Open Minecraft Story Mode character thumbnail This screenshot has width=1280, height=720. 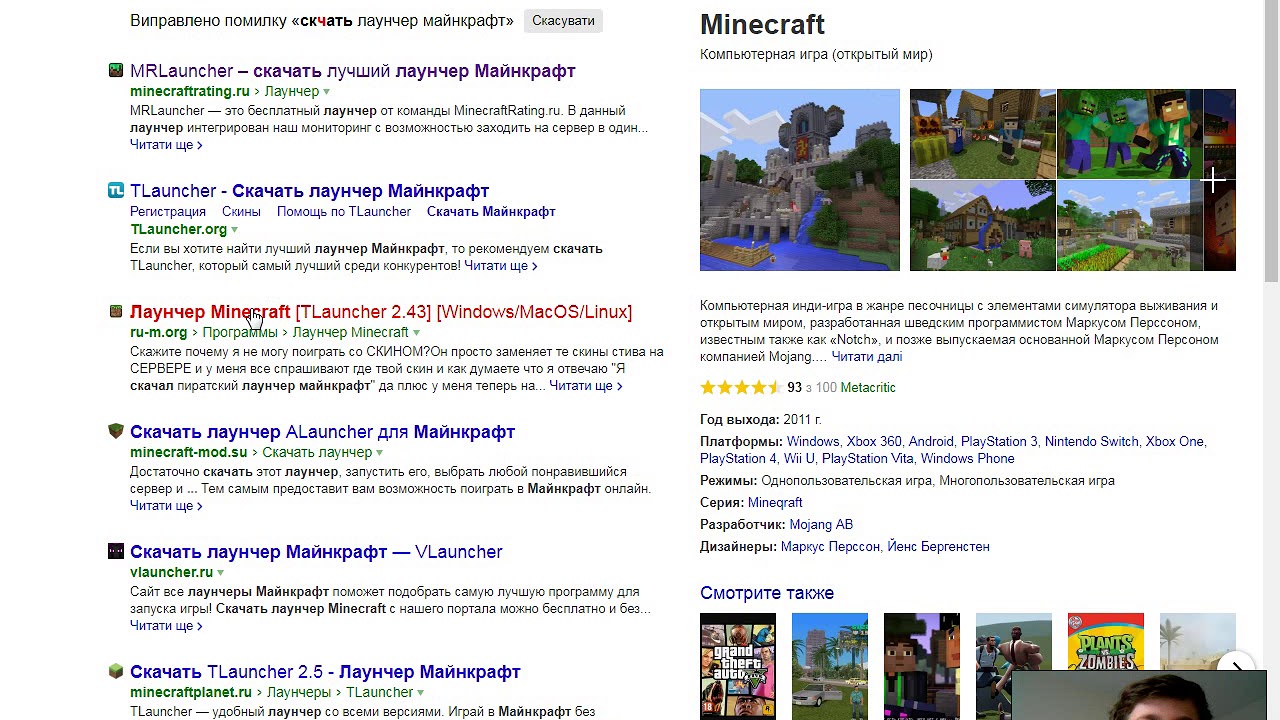click(922, 666)
